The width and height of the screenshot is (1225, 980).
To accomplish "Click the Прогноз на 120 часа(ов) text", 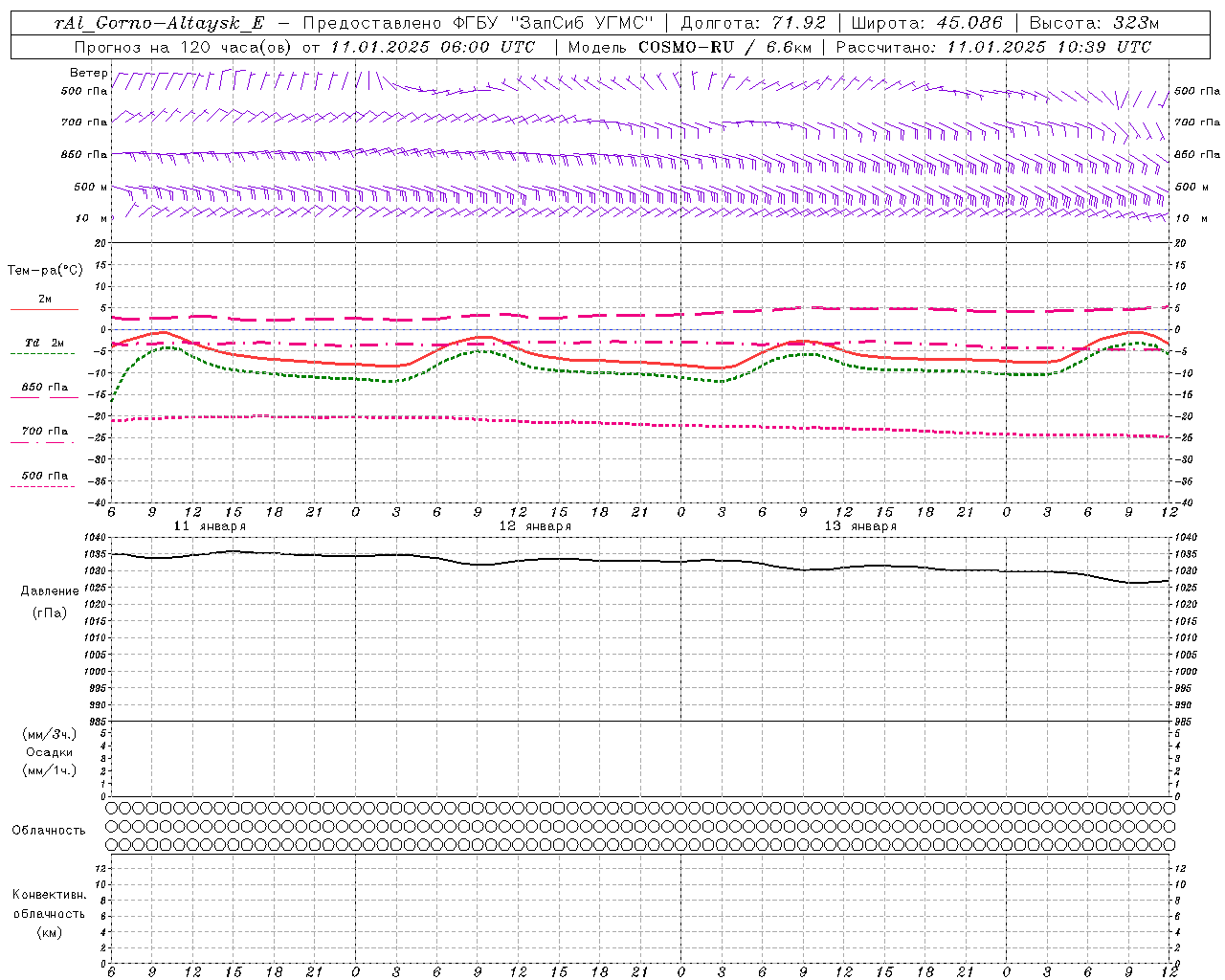I will click(x=184, y=47).
